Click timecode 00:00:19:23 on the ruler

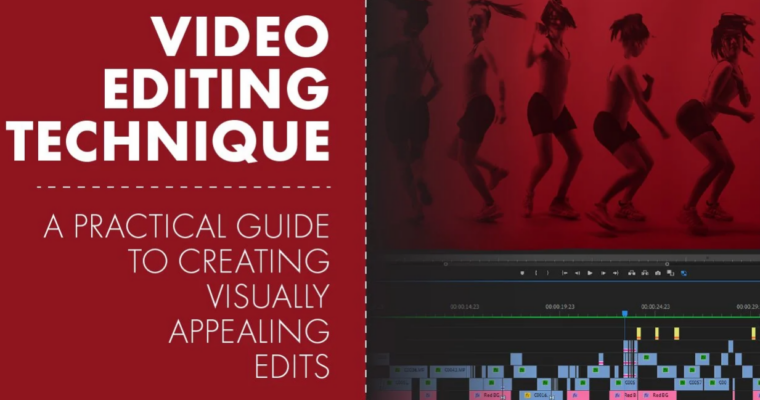click(560, 307)
